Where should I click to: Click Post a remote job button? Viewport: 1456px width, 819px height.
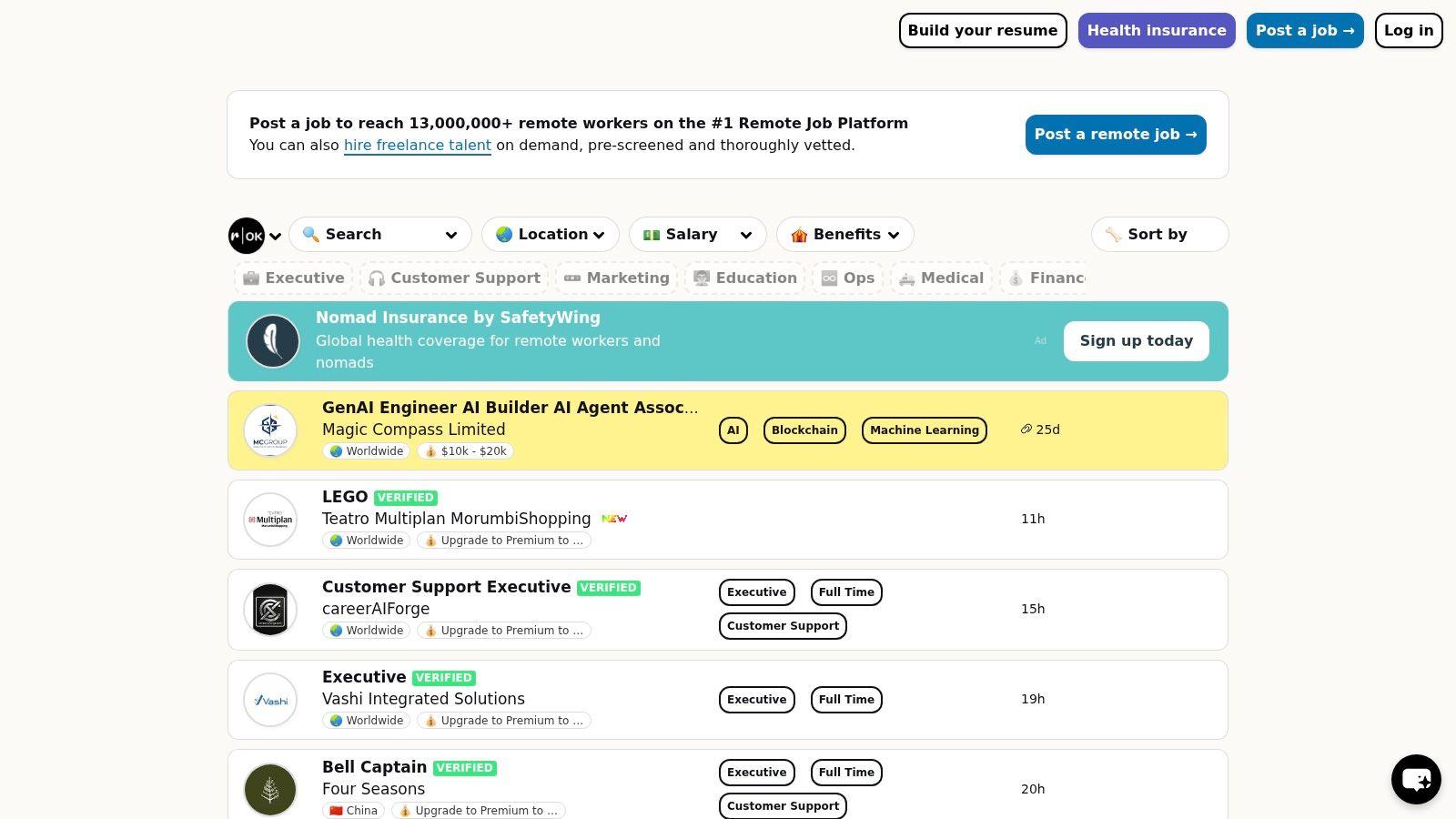point(1116,135)
